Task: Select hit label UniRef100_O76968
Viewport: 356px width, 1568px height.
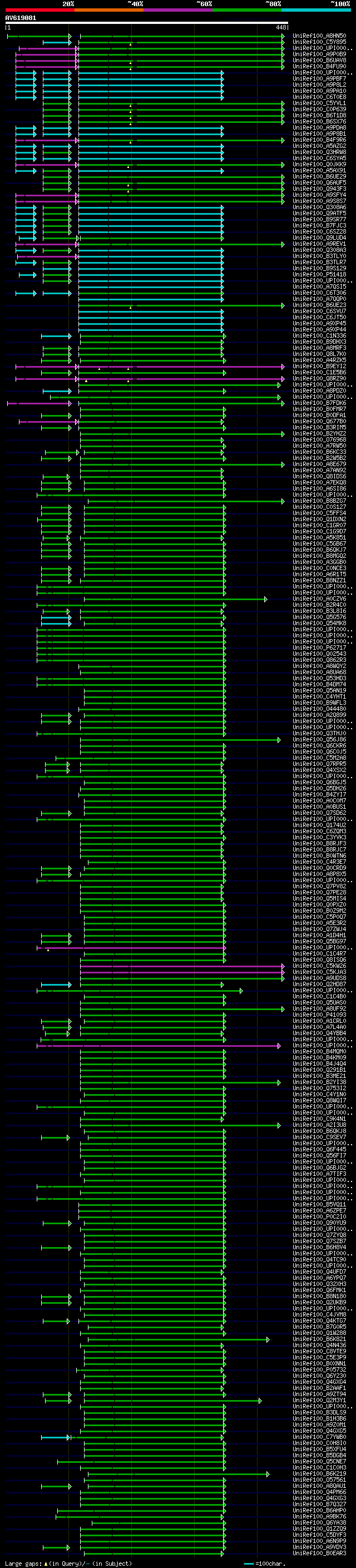Action: [319, 440]
